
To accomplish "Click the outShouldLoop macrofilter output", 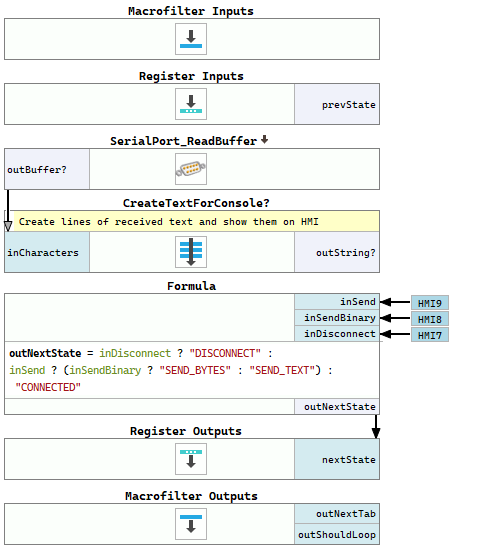I will click(x=337, y=535).
